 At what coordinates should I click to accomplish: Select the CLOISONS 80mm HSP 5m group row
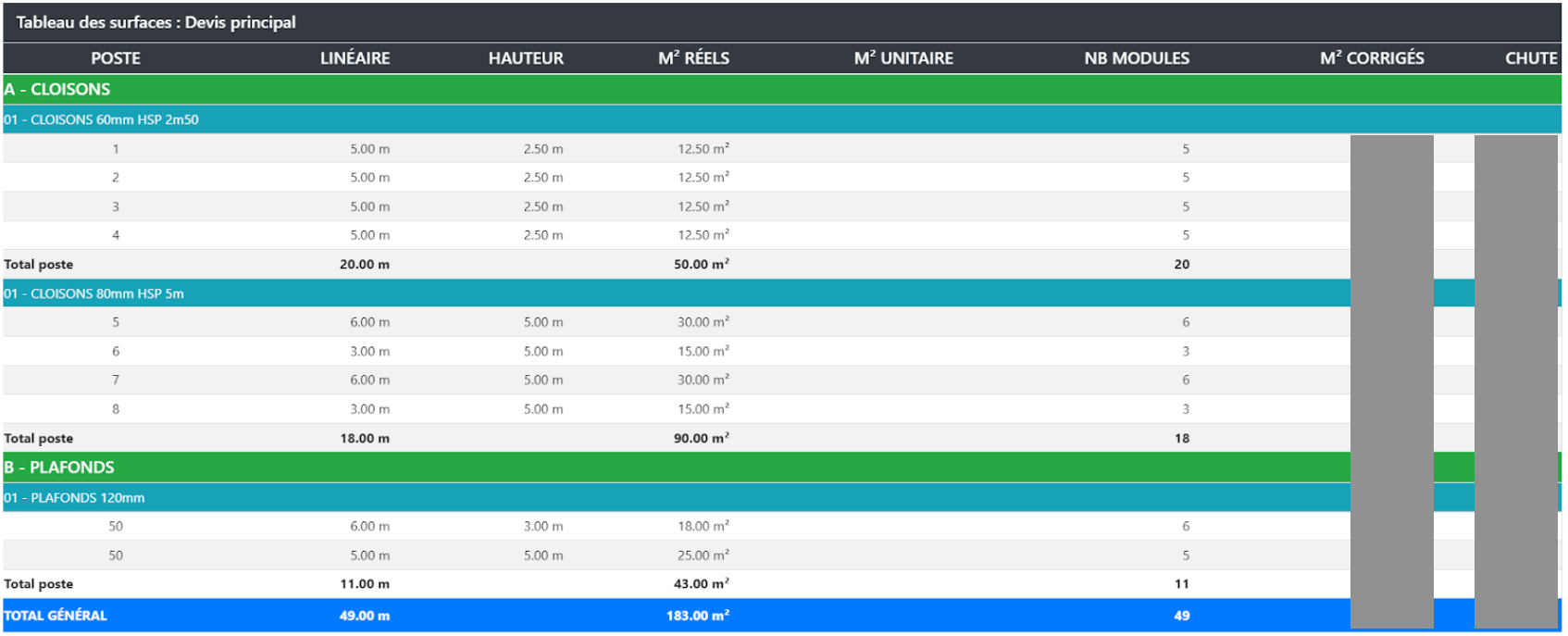pyautogui.click(x=93, y=293)
